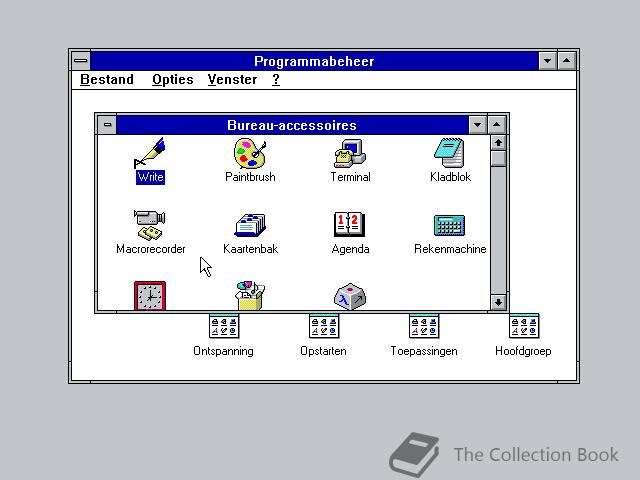Open the Venster menu
Image resolution: width=640 pixels, height=480 pixels.
click(232, 80)
